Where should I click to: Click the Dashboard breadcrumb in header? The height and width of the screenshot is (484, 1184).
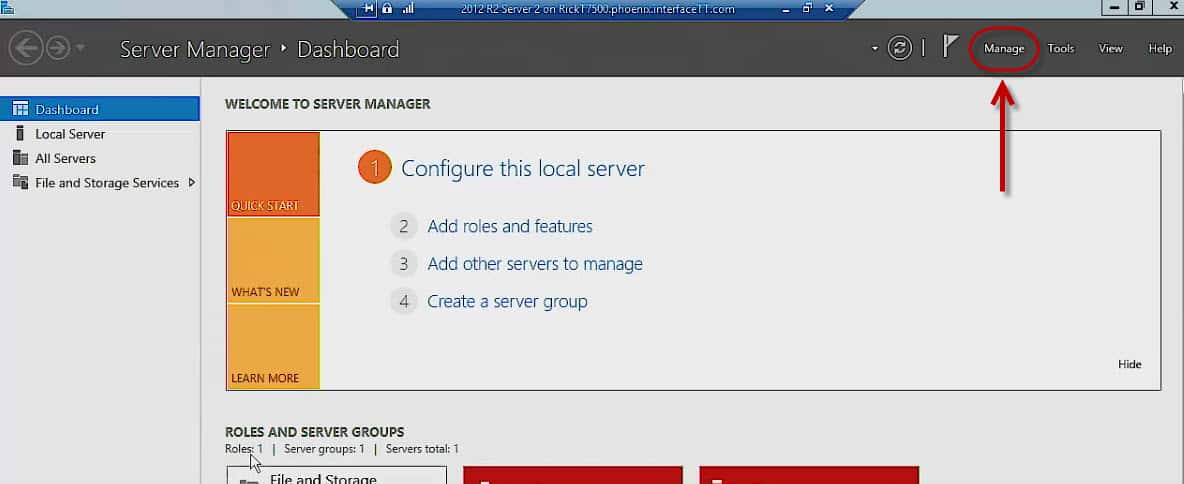348,49
